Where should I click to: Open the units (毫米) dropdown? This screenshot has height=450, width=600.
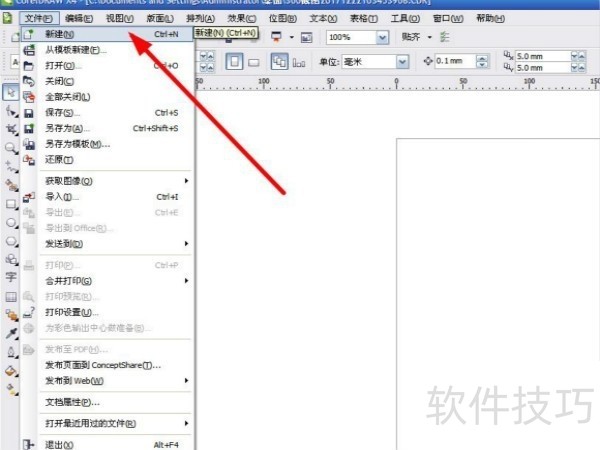tap(402, 62)
